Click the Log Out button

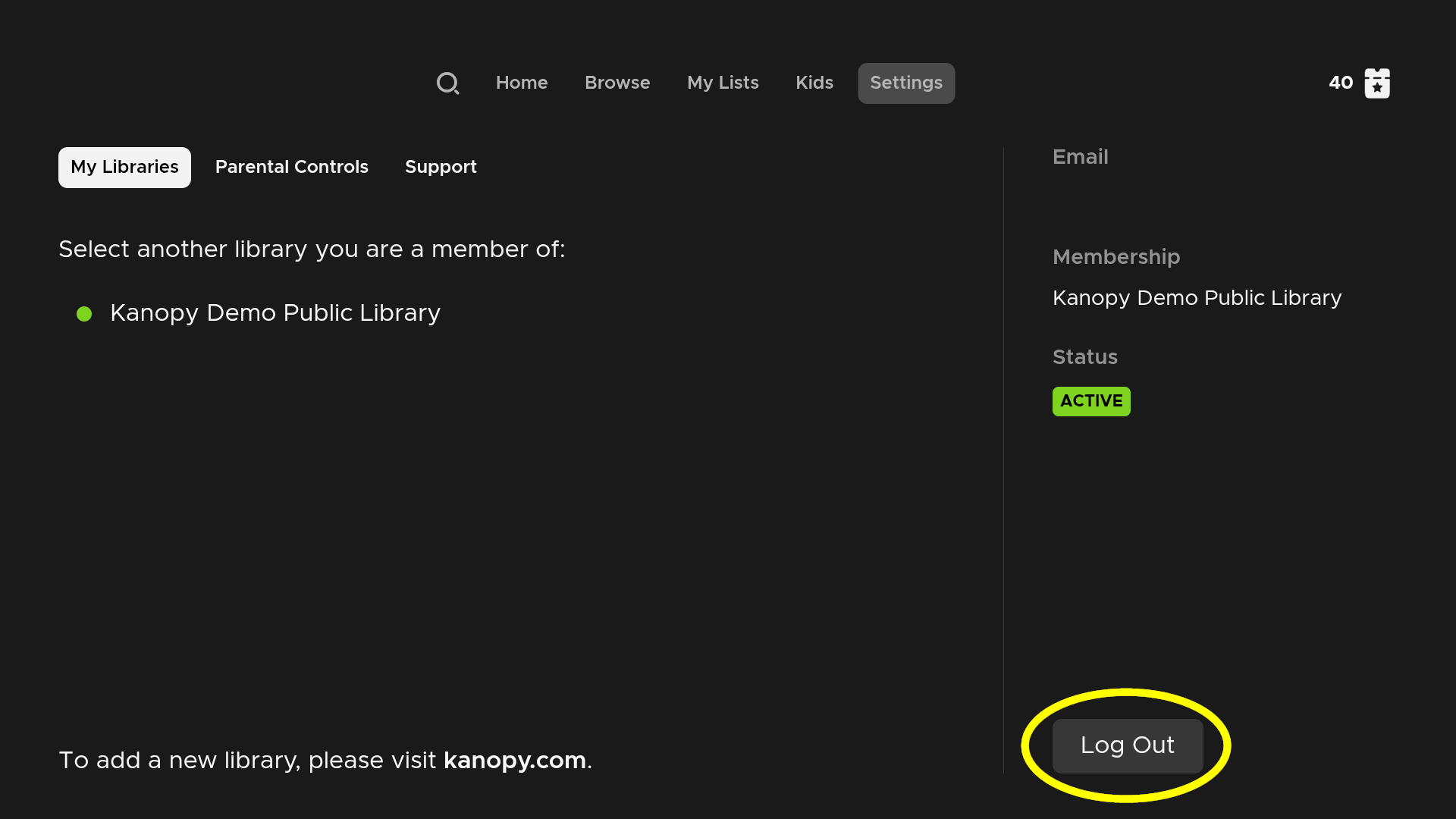click(1128, 745)
